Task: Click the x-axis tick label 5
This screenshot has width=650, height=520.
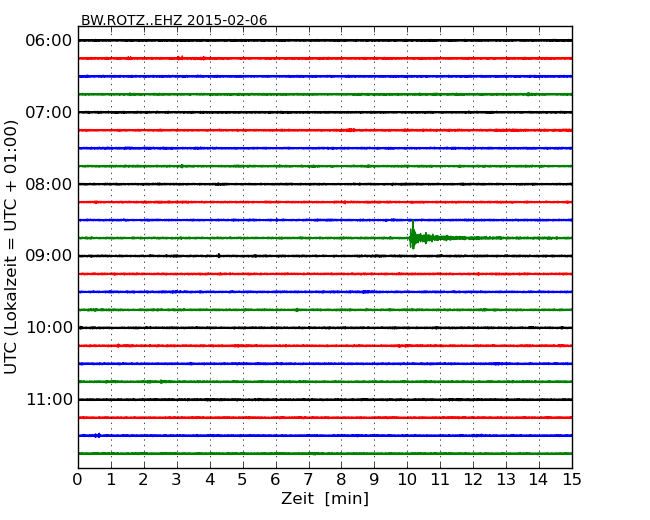Action: [243, 479]
